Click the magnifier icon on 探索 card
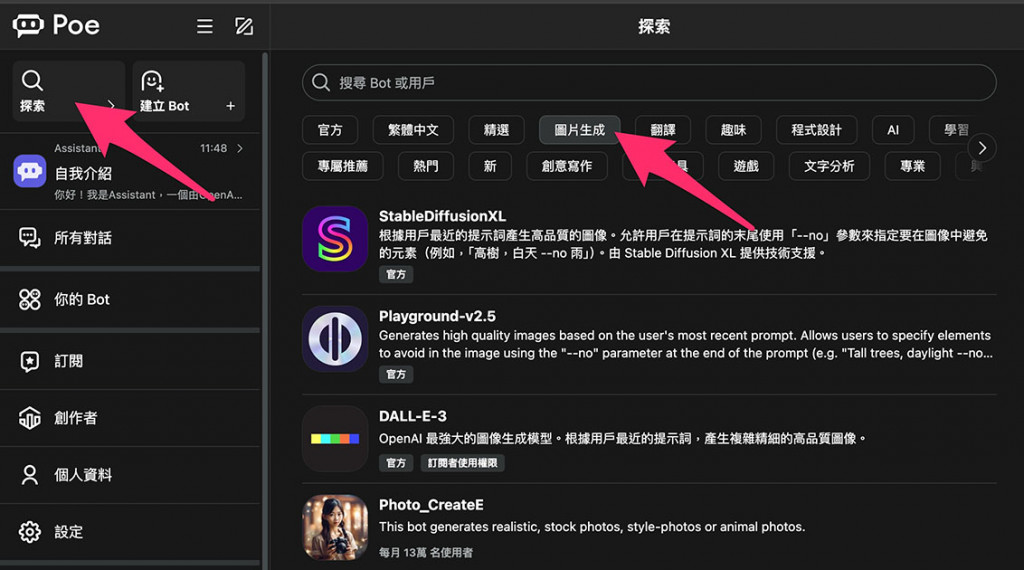 [x=32, y=80]
